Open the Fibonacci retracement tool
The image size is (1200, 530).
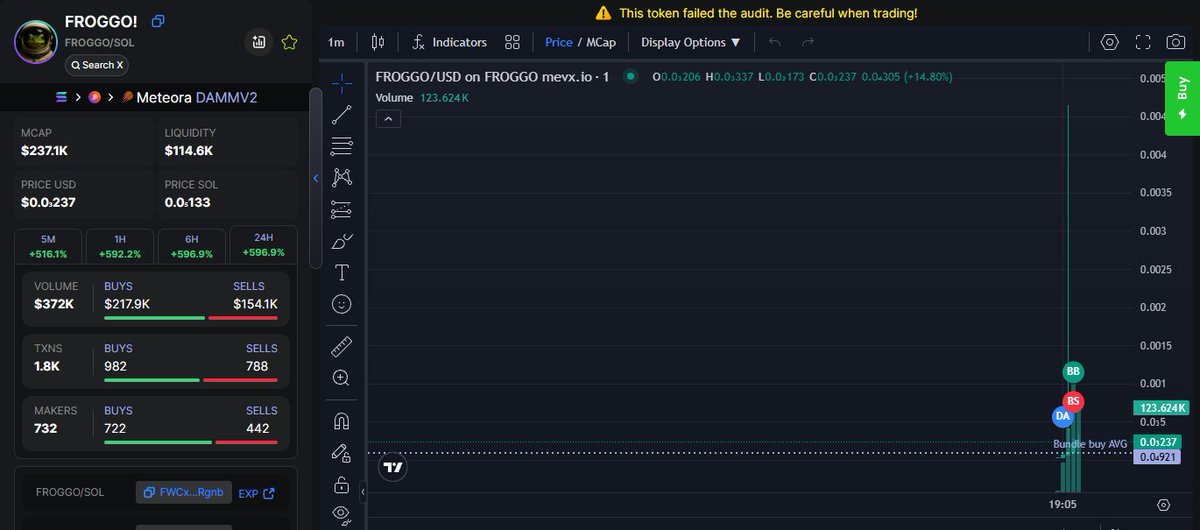pos(342,145)
